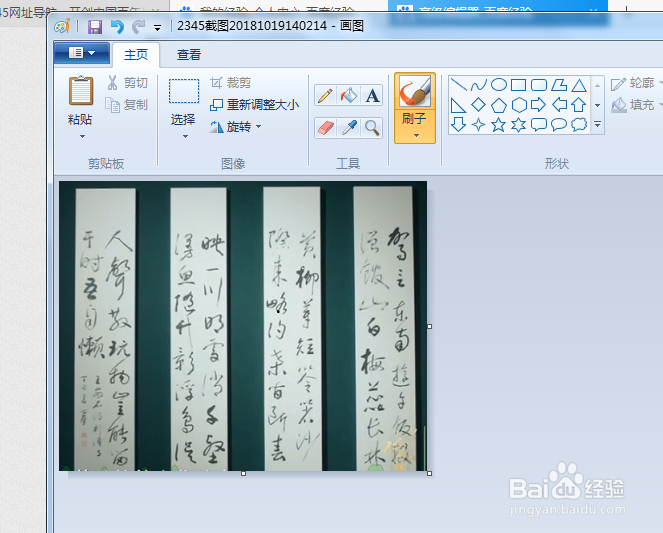Click the calligraphy image on canvas
This screenshot has height=533, width=663.
pos(243,326)
